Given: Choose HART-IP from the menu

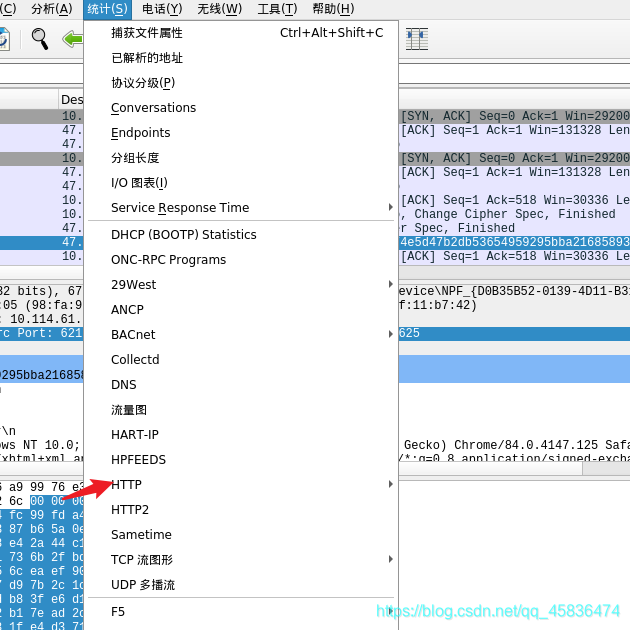Looking at the screenshot, I should pos(241,434).
